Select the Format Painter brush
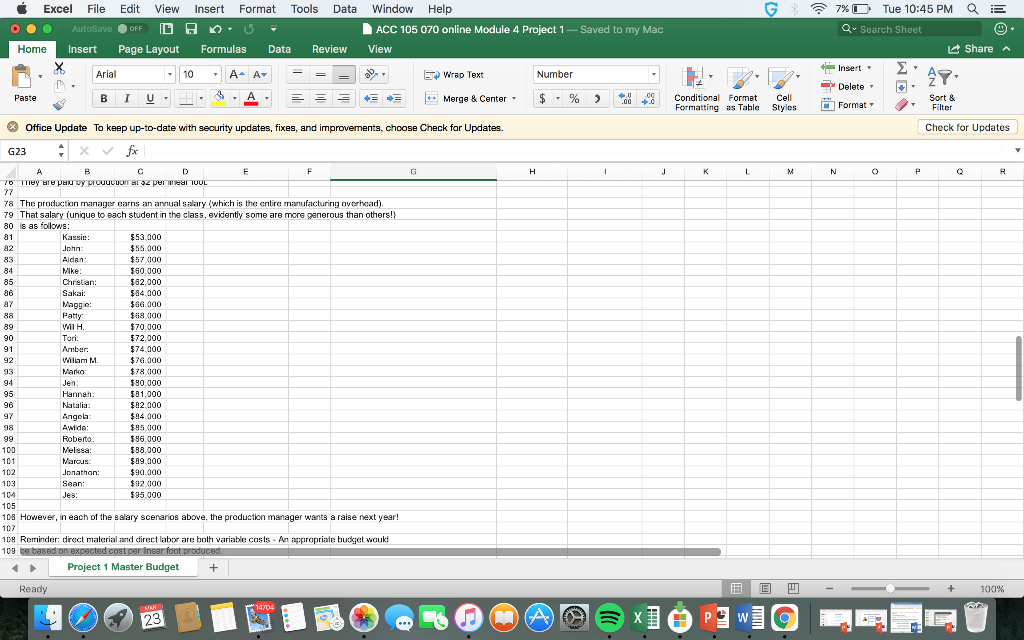 pos(59,103)
